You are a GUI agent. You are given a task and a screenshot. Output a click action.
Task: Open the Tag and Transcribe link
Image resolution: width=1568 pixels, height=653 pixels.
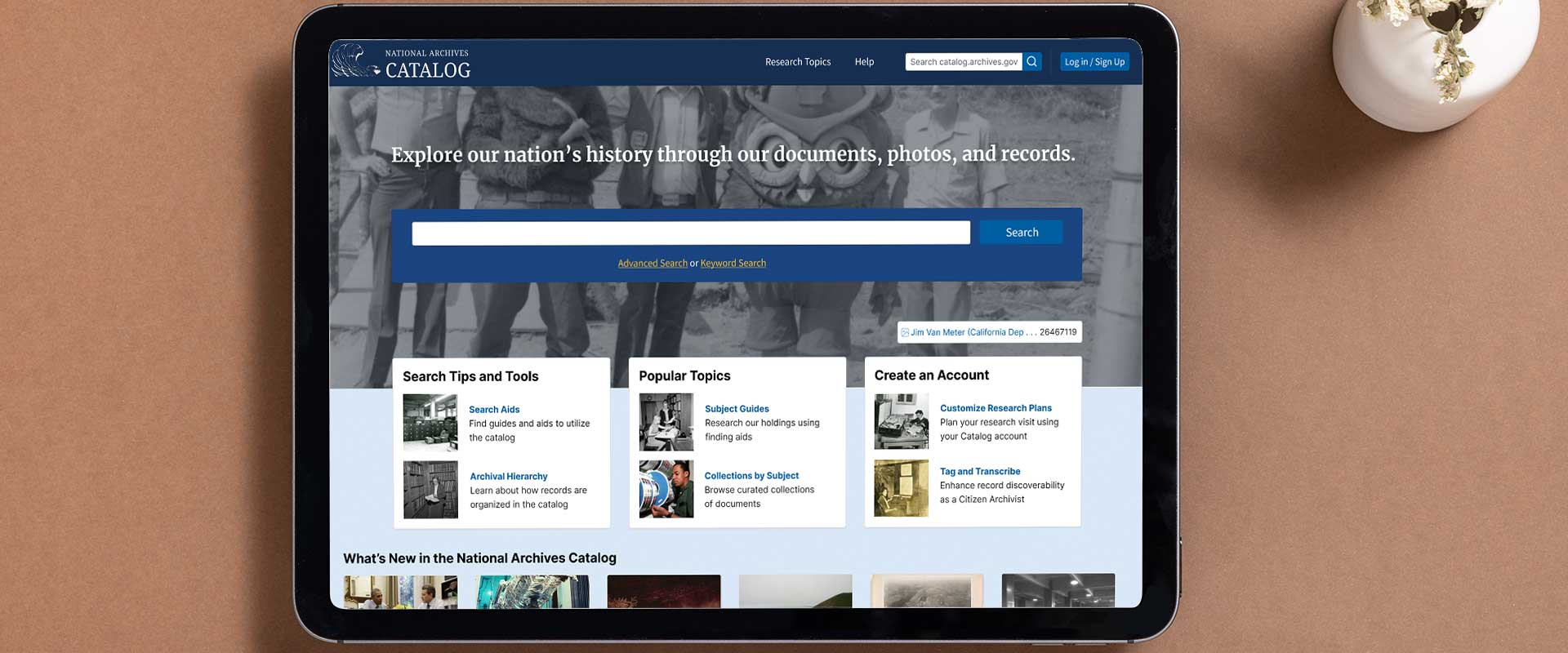[x=980, y=472]
